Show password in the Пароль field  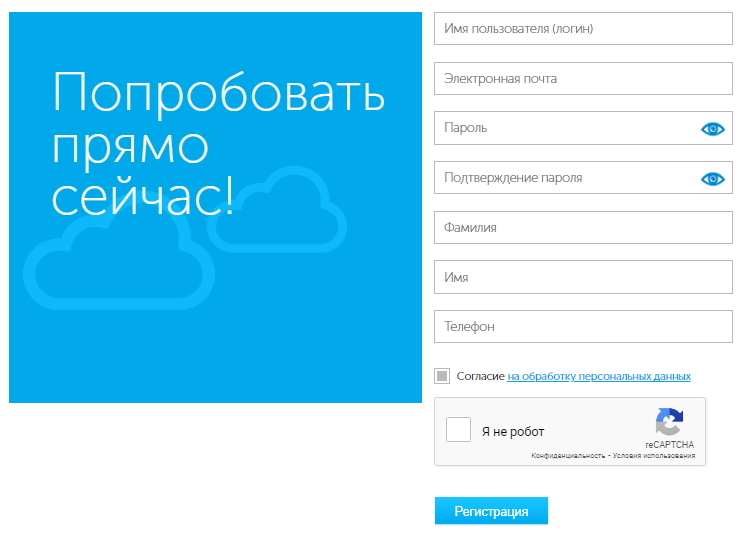(712, 129)
